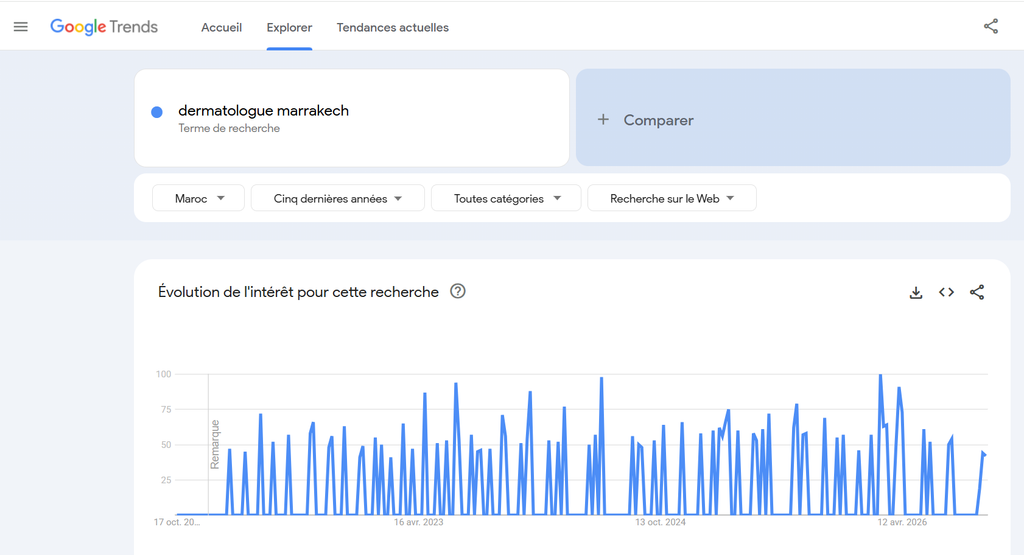
Task: Click the blue dot beside search term
Action: 157,112
